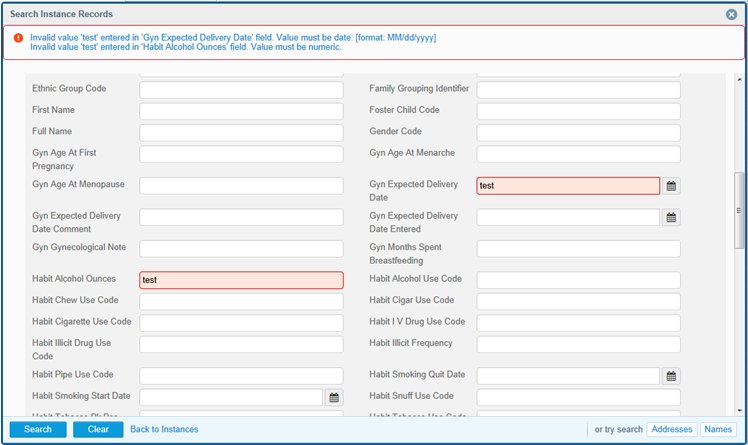748x445 pixels.
Task: Click the Habit Alcohol Ounces field
Action: tap(241, 280)
